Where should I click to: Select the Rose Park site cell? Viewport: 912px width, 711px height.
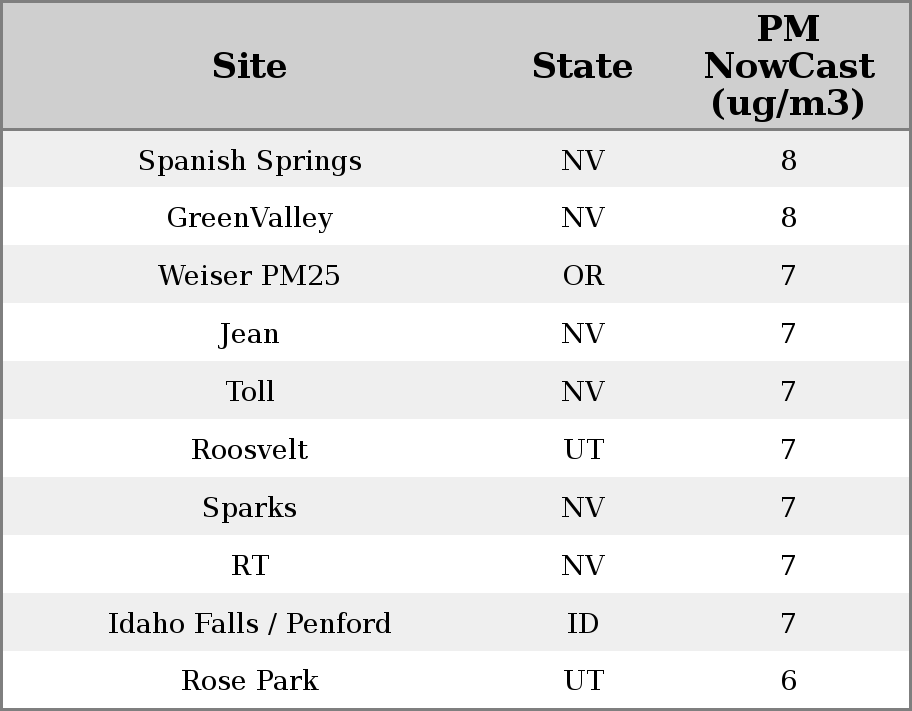(x=250, y=680)
